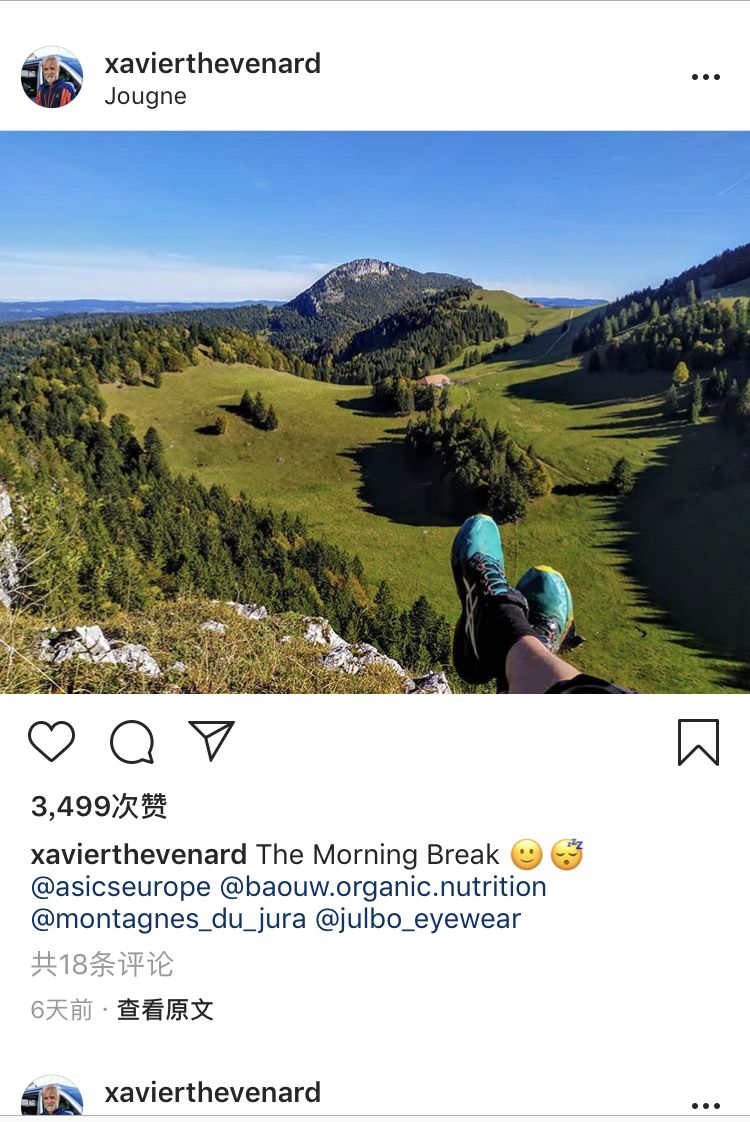Tap xavierthevenard profile picture at top

[52, 77]
